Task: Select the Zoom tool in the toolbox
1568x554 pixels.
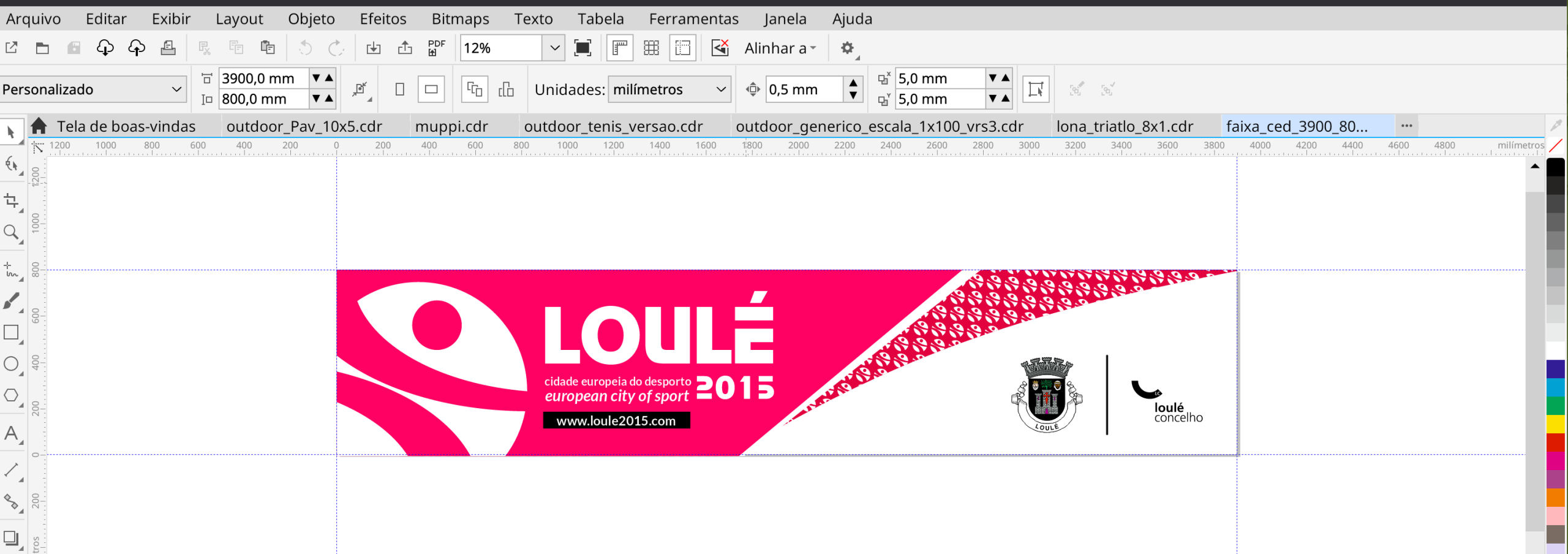Action: tap(12, 232)
